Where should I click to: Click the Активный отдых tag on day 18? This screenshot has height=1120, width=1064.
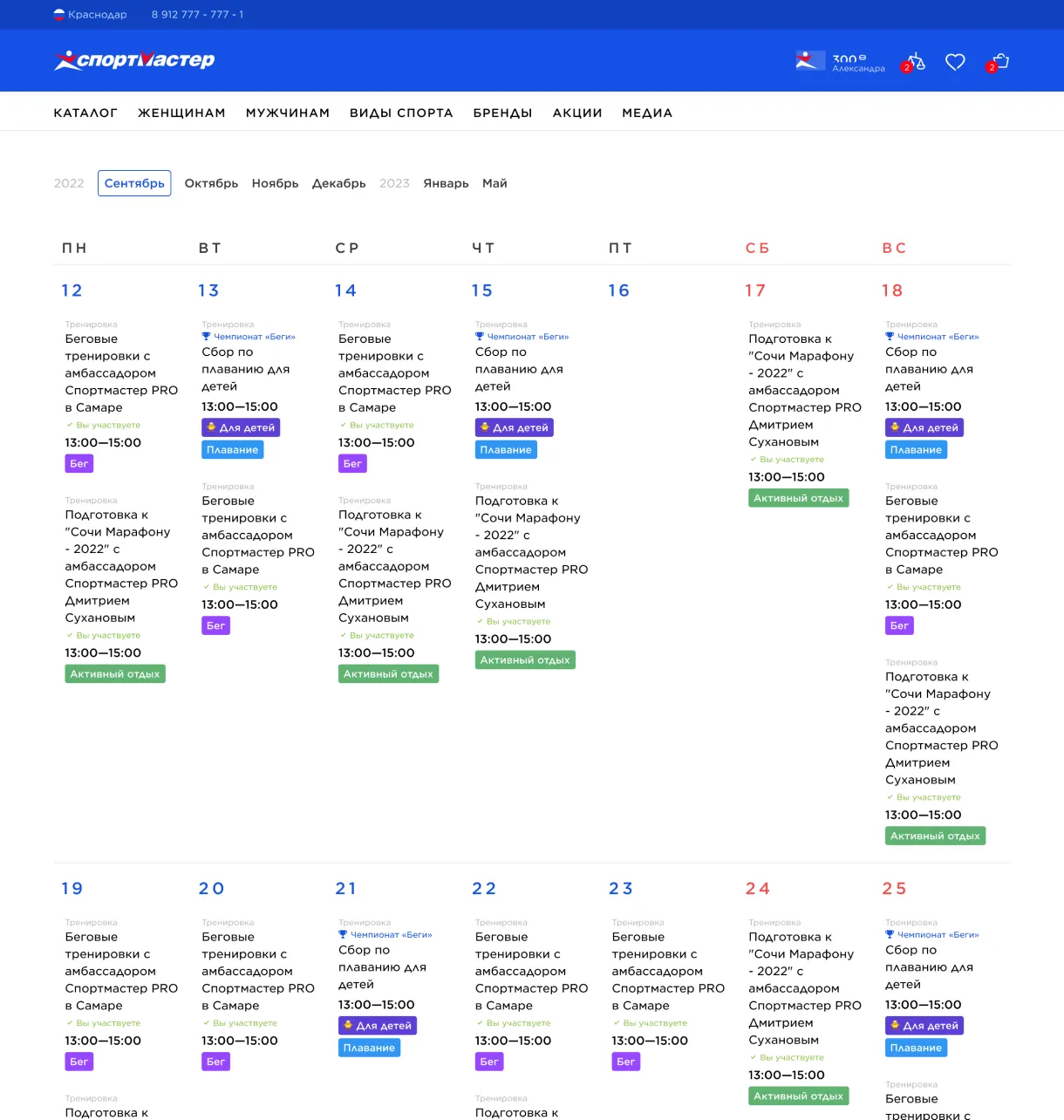point(935,836)
